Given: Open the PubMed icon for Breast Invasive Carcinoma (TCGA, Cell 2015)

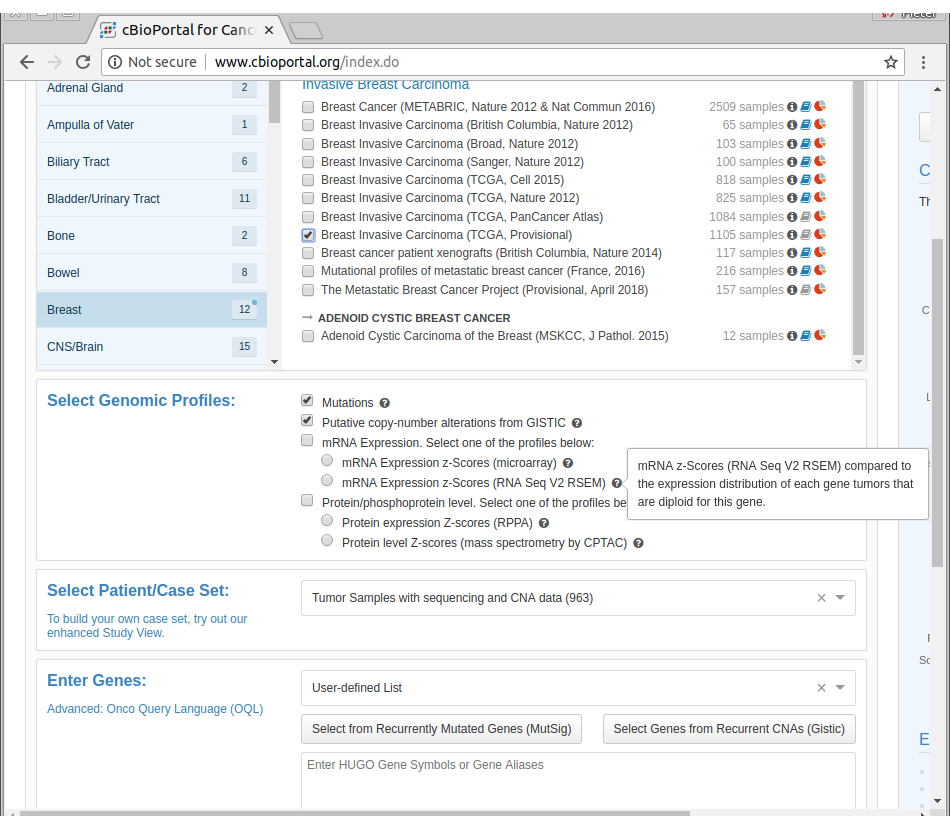Looking at the screenshot, I should [804, 179].
